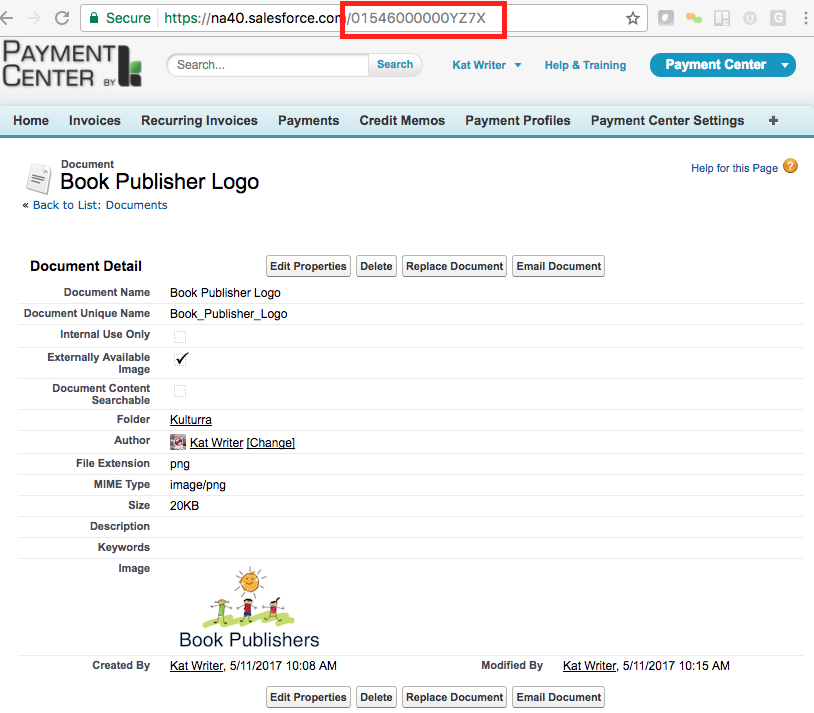Screen dimensions: 814x713
Task: Click the green Secure padlock icon
Action: [x=94, y=18]
